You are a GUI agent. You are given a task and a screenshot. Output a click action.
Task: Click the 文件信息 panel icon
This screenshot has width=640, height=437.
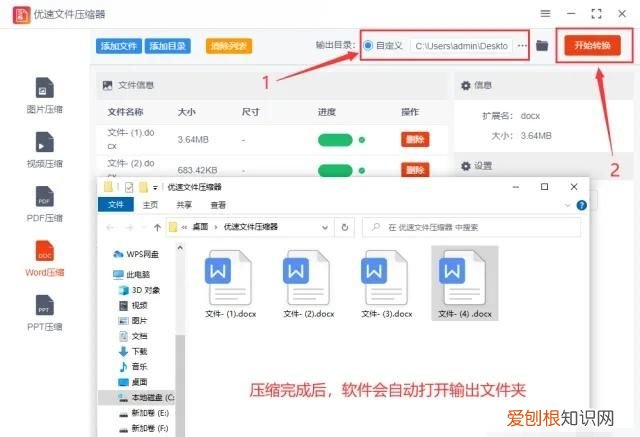pyautogui.click(x=107, y=85)
